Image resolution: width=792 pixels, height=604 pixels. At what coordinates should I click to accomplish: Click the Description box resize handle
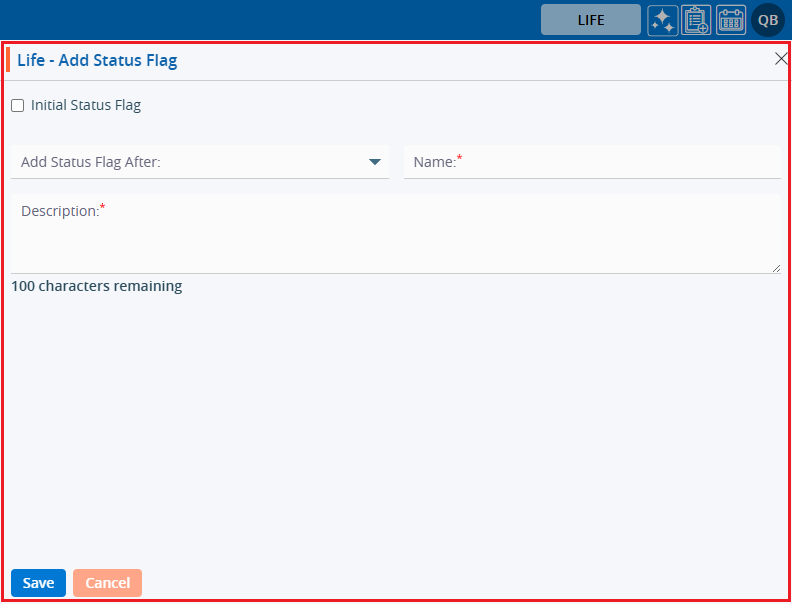click(776, 268)
